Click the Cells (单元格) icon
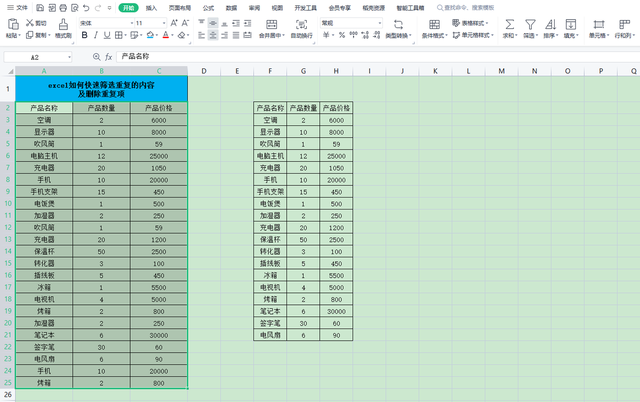Screen dimensions: 640x402 point(599,24)
